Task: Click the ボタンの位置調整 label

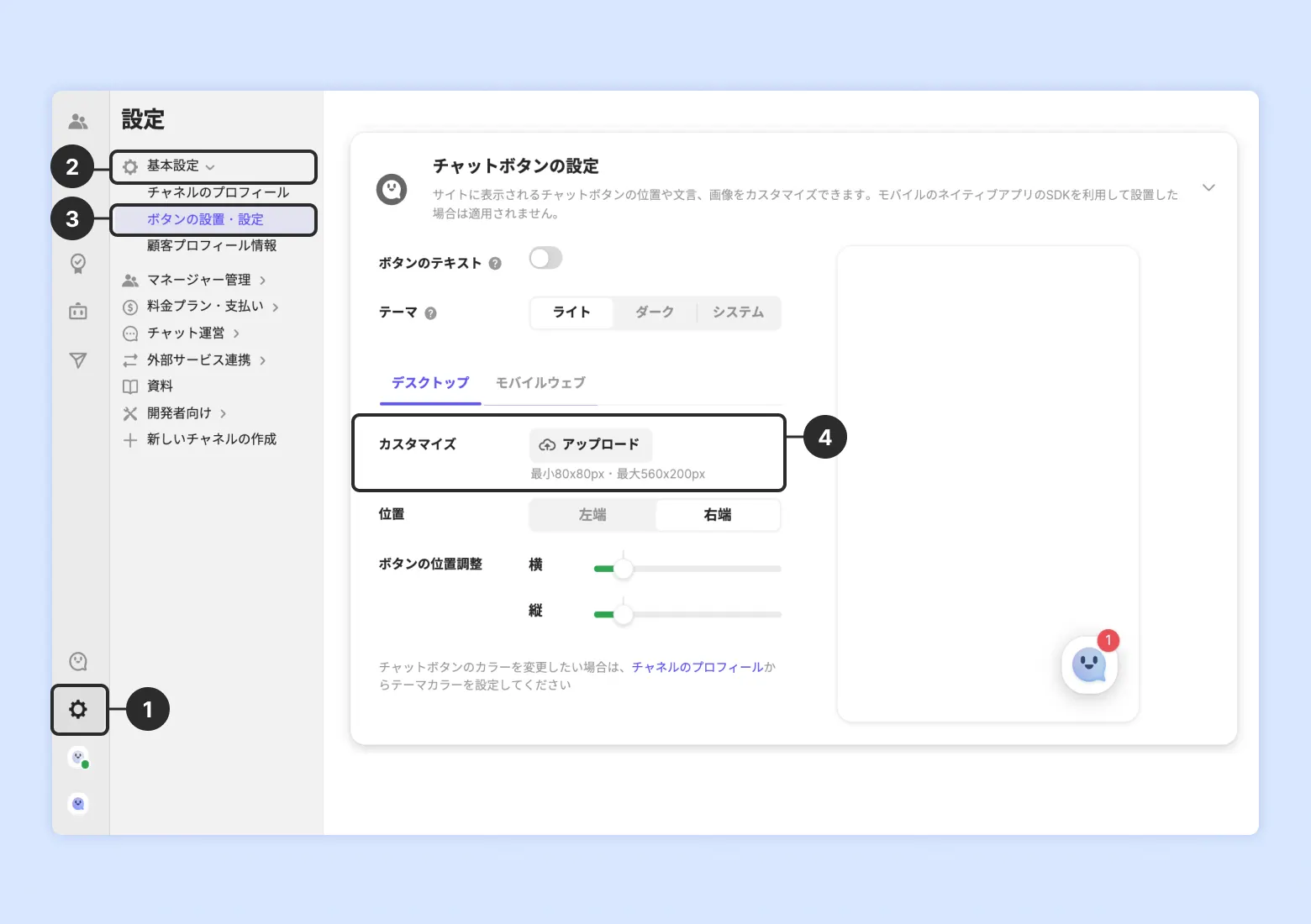Action: (430, 564)
